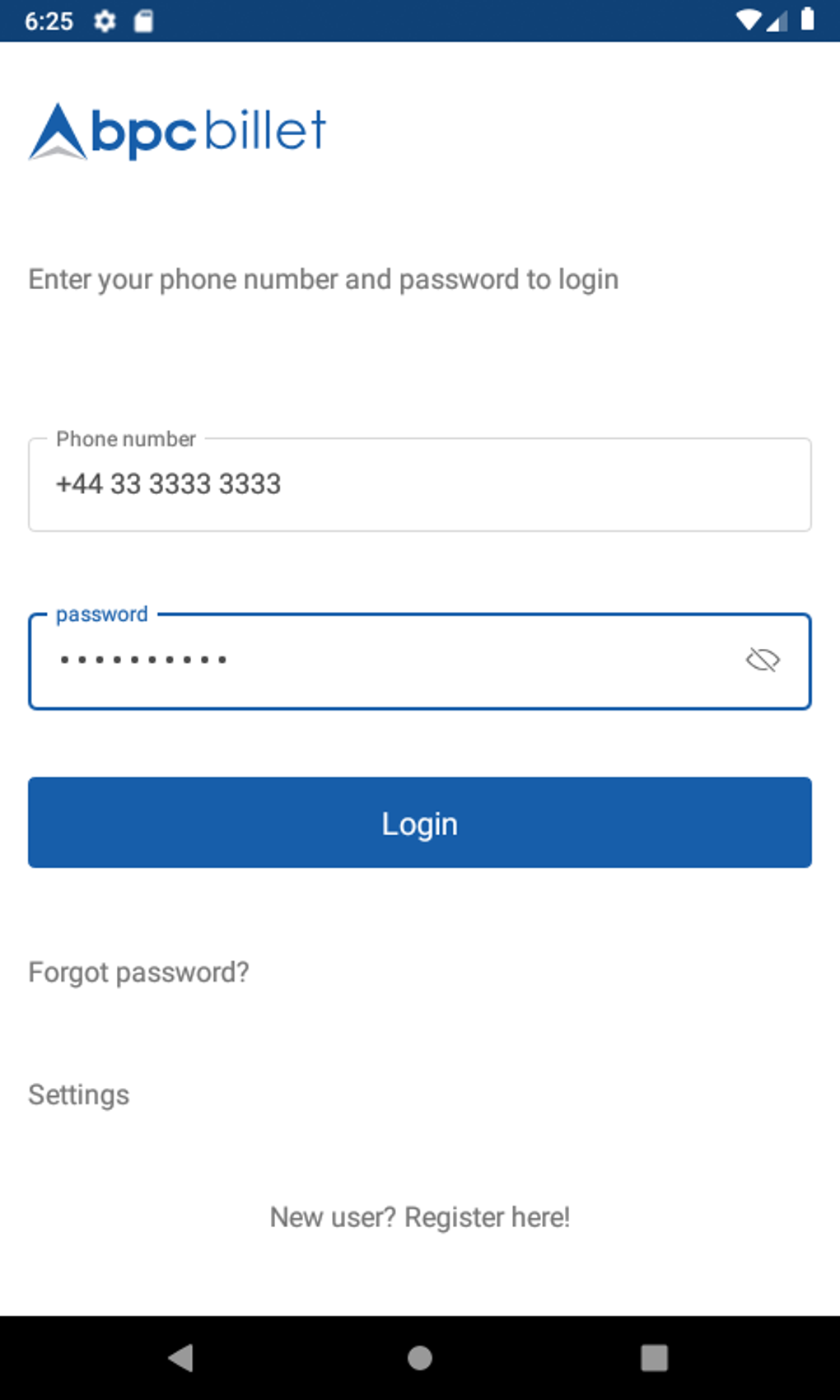The height and width of the screenshot is (1400, 840).
Task: Toggle password visibility eye icon
Action: (x=763, y=660)
